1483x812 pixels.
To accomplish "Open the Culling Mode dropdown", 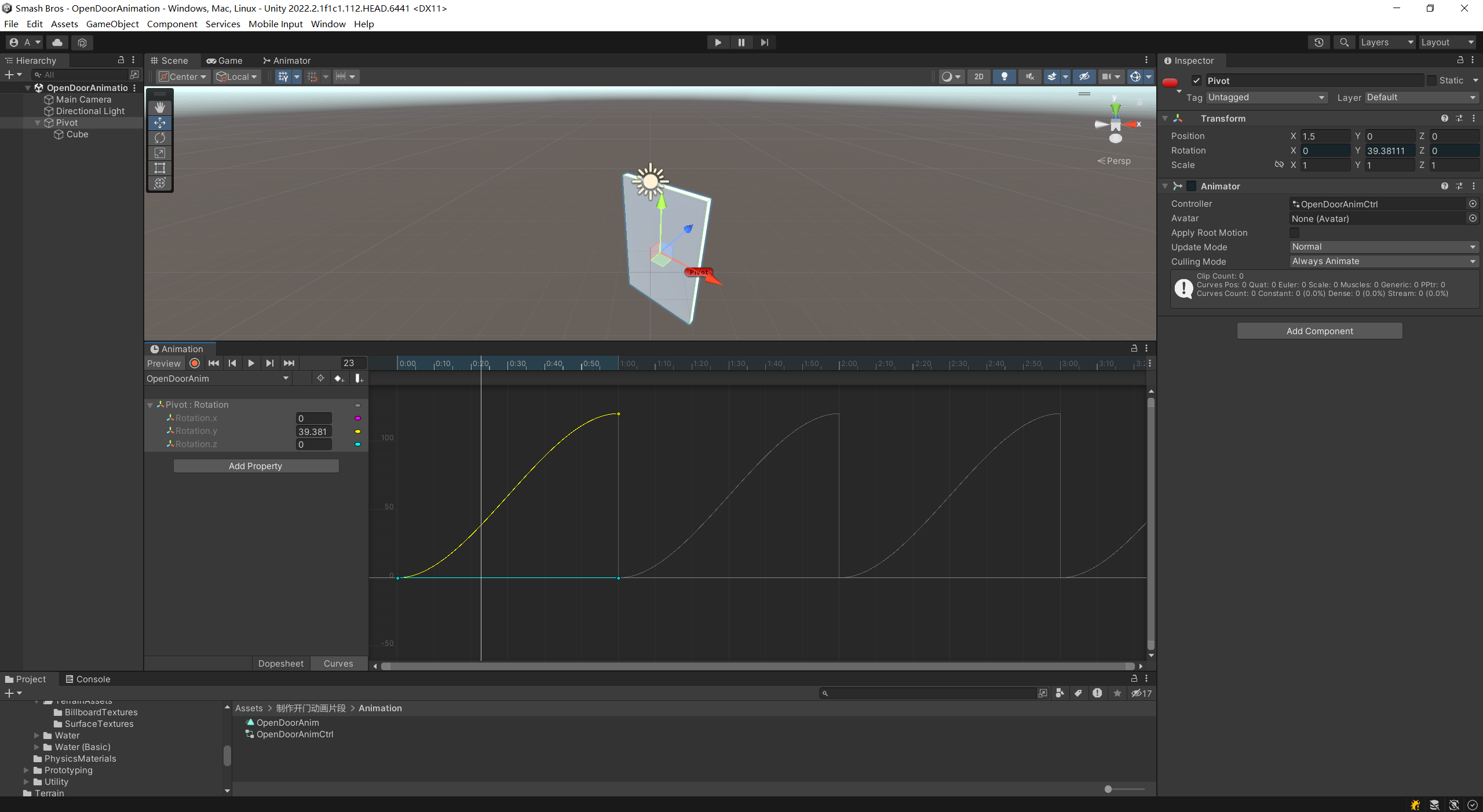I will pos(1383,261).
